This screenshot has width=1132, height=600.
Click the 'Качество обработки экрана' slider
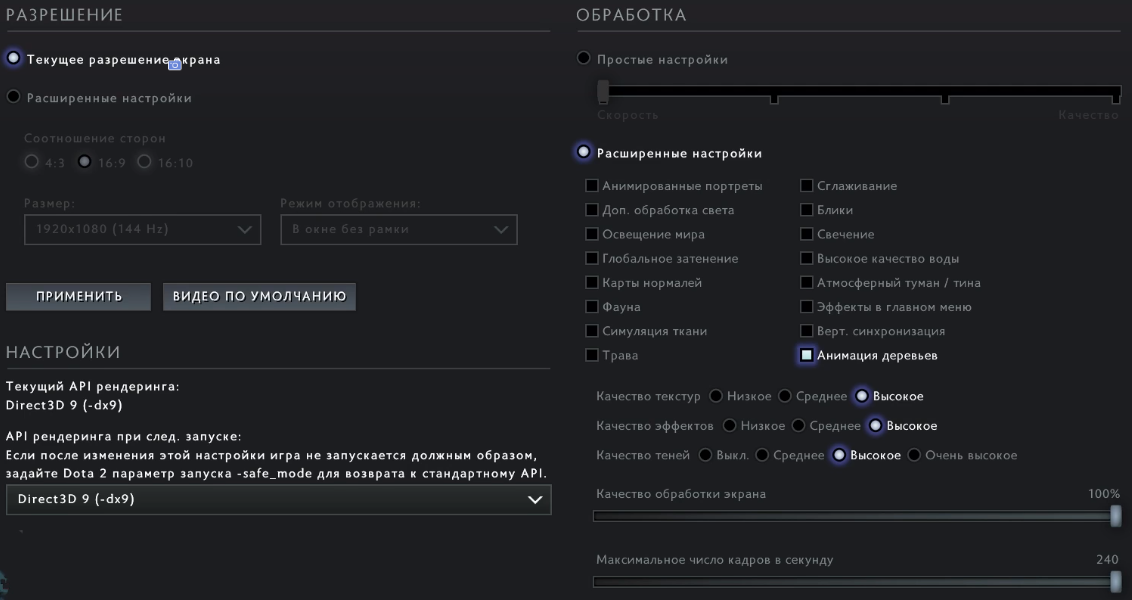pyautogui.click(x=856, y=516)
